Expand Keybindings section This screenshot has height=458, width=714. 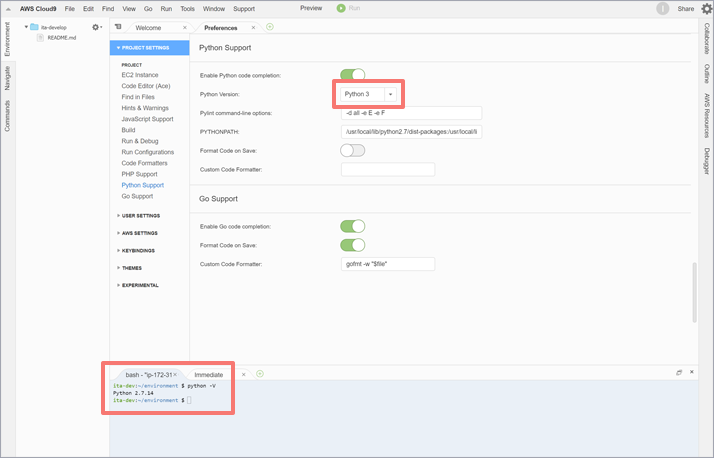click(136, 251)
